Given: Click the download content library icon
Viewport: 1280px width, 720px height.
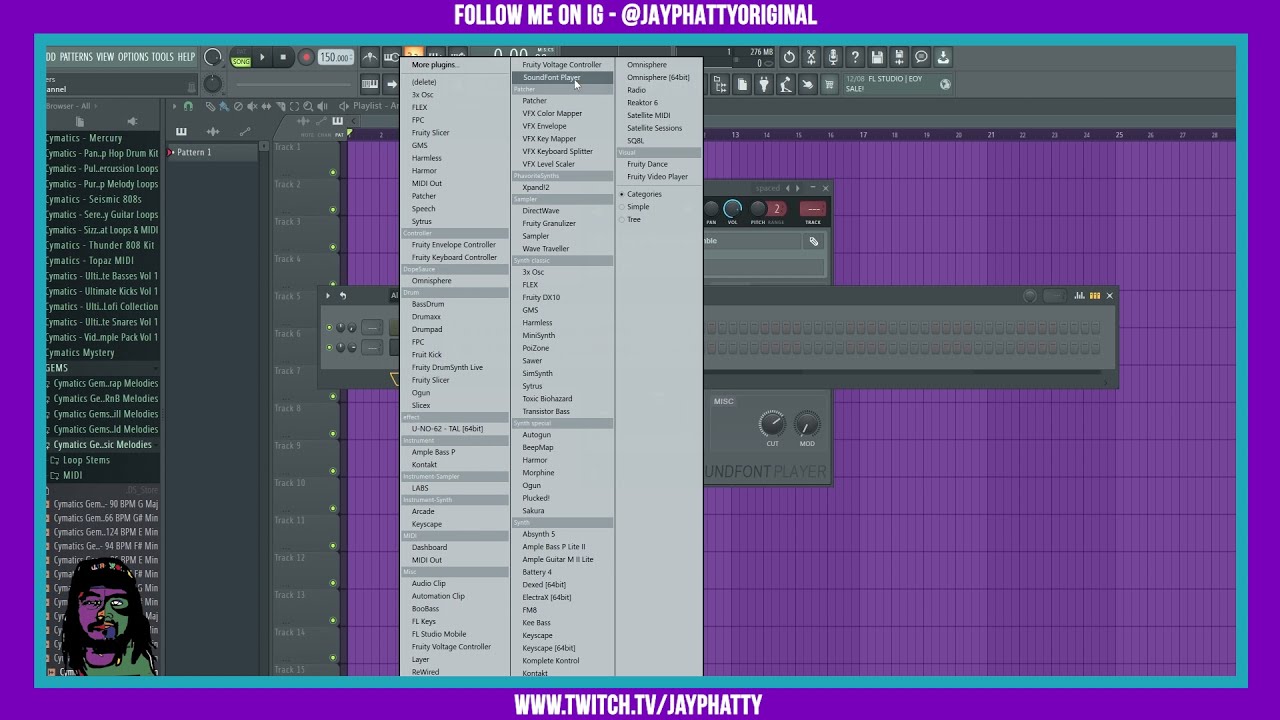Looking at the screenshot, I should pyautogui.click(x=943, y=57).
